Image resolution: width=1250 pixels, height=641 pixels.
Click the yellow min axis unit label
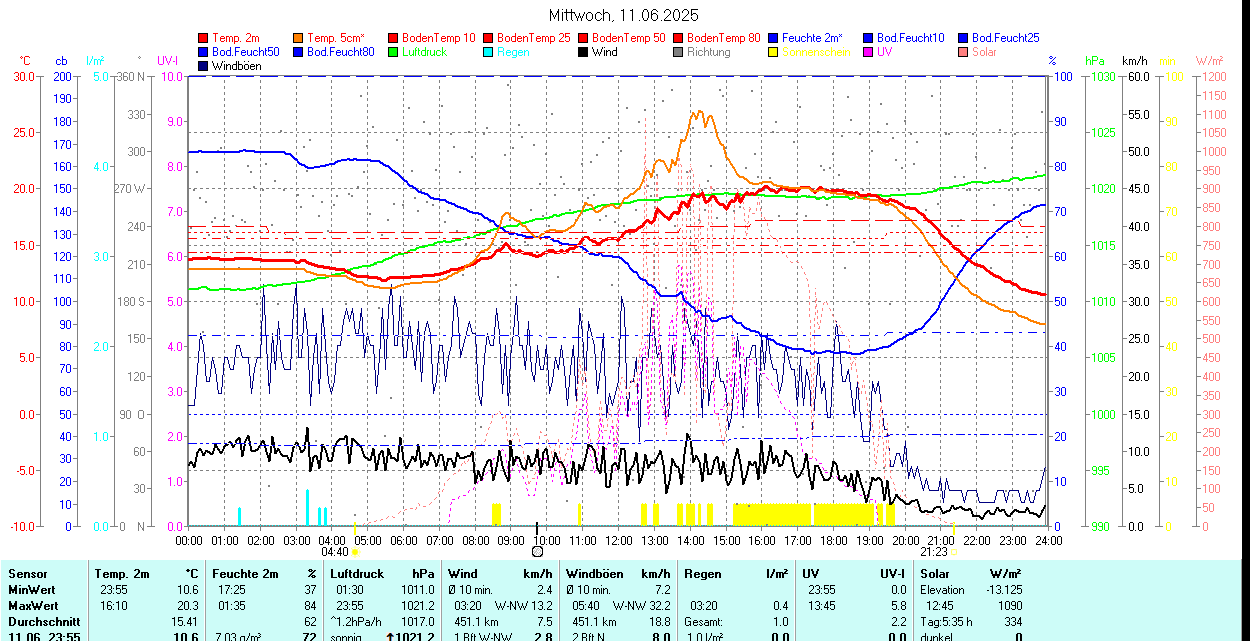[x=1168, y=61]
